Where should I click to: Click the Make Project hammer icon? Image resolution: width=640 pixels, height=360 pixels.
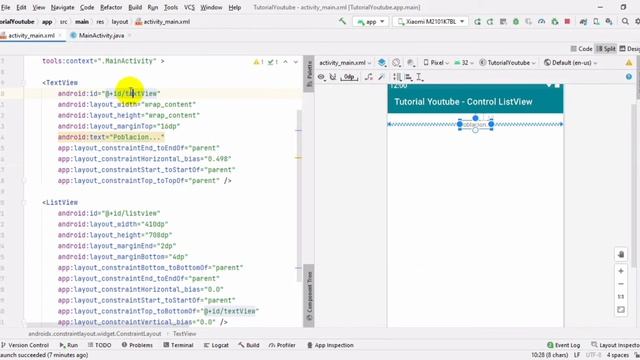coord(342,21)
